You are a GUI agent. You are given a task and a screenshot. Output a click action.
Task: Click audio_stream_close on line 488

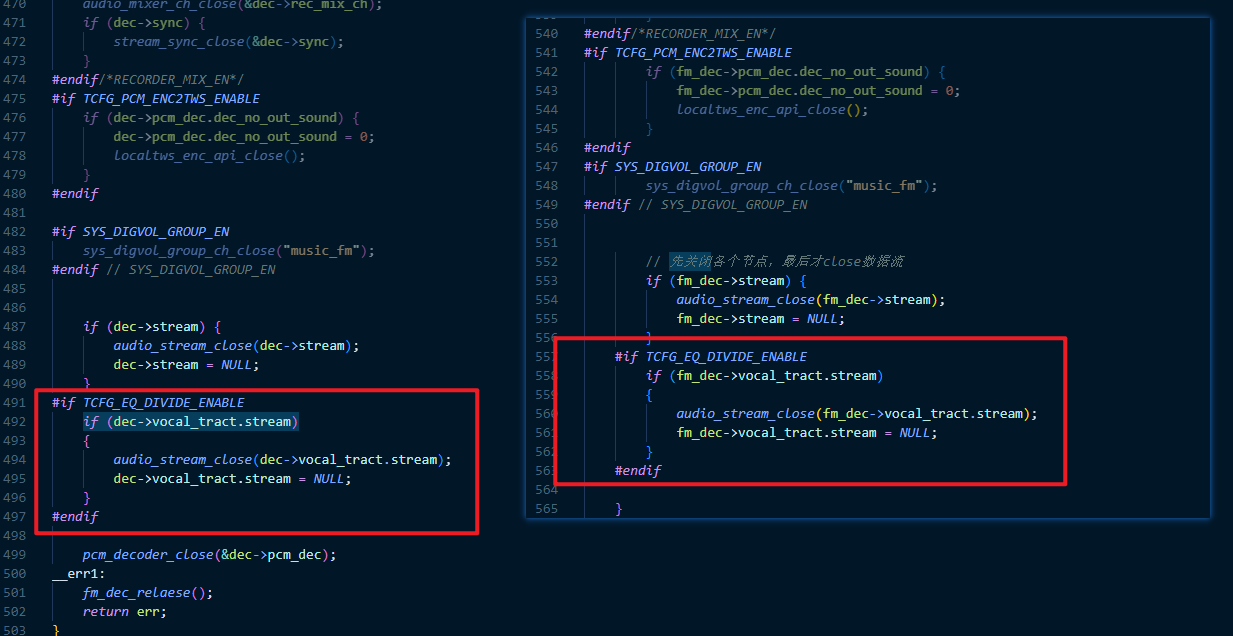pos(183,345)
